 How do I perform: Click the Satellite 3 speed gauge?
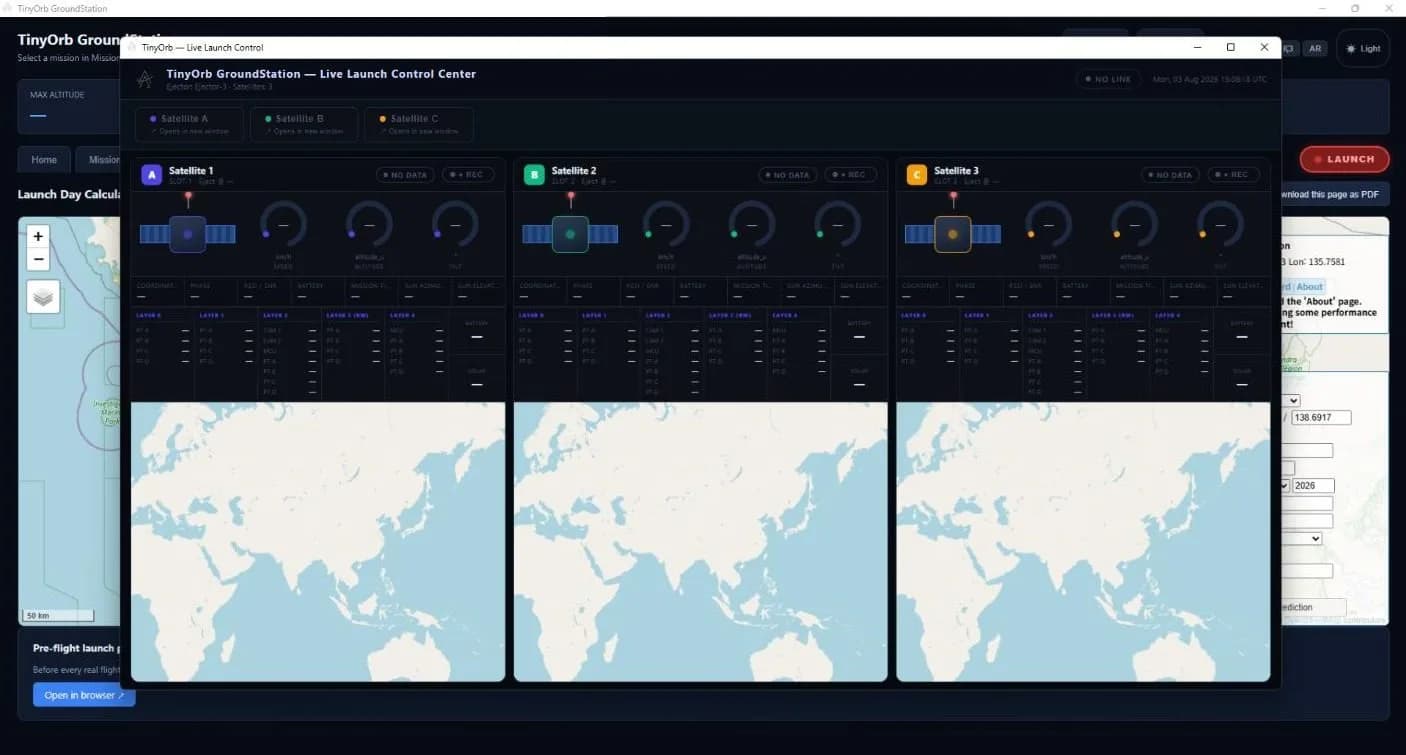point(1049,226)
